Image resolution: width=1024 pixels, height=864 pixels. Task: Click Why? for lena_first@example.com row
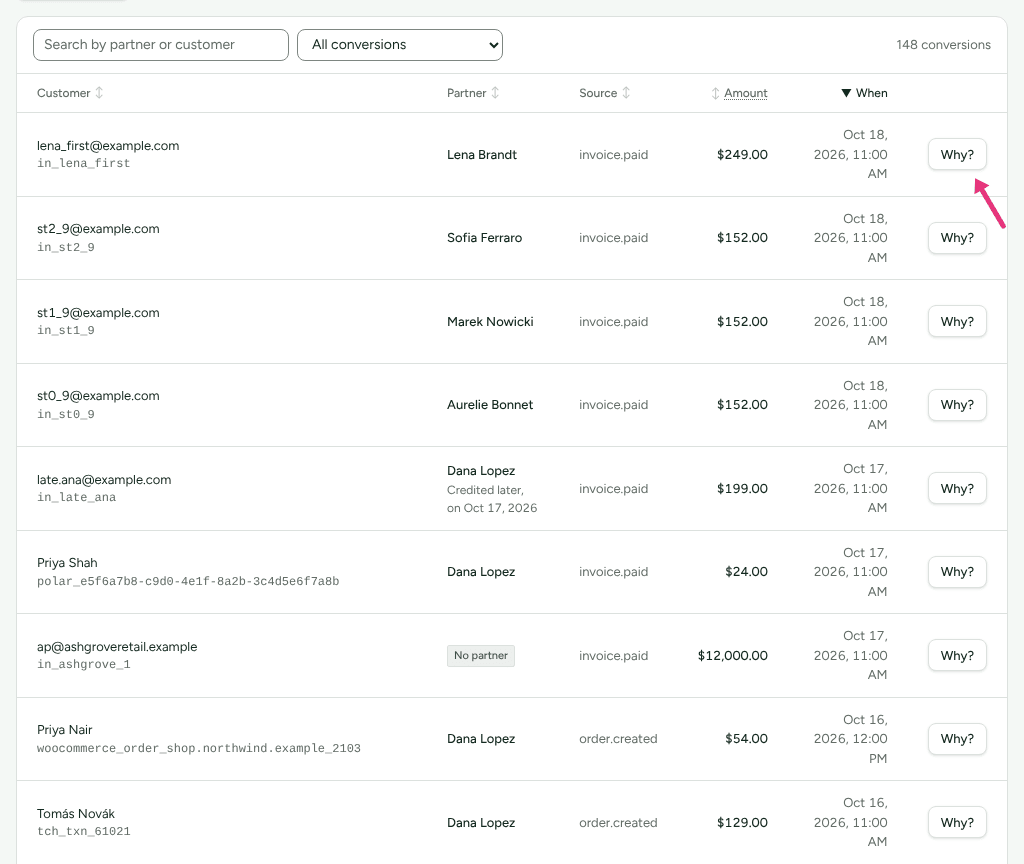957,155
